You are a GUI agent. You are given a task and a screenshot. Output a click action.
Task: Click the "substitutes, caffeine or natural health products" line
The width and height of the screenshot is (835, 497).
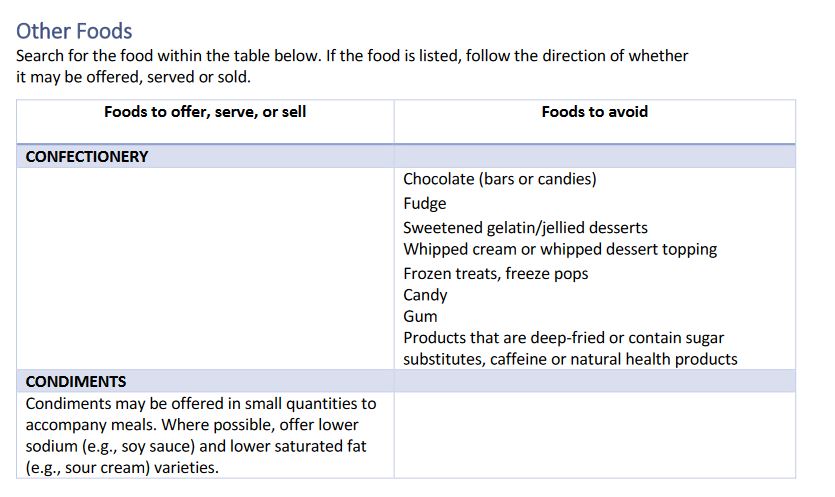(570, 359)
